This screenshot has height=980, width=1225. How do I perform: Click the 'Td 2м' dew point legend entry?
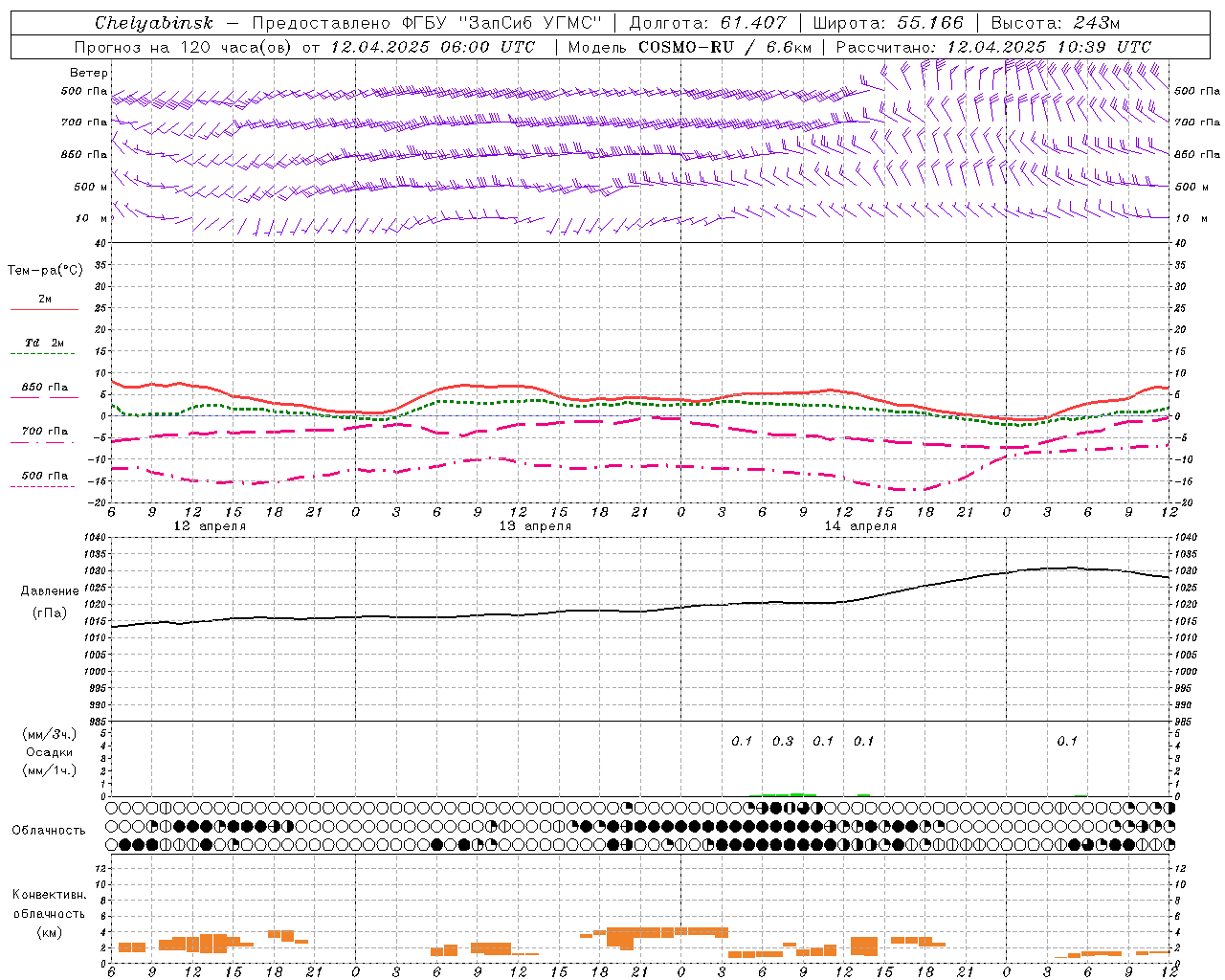[x=45, y=343]
